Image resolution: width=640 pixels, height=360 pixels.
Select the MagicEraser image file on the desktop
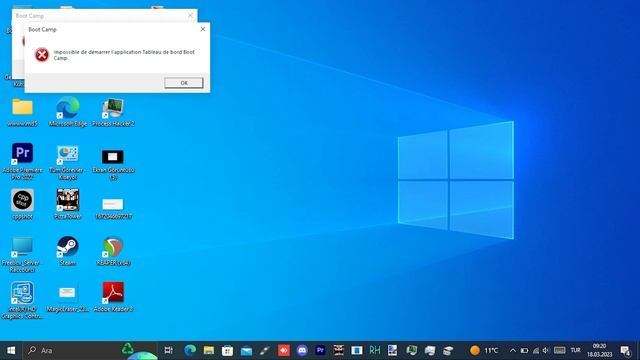coord(67,299)
